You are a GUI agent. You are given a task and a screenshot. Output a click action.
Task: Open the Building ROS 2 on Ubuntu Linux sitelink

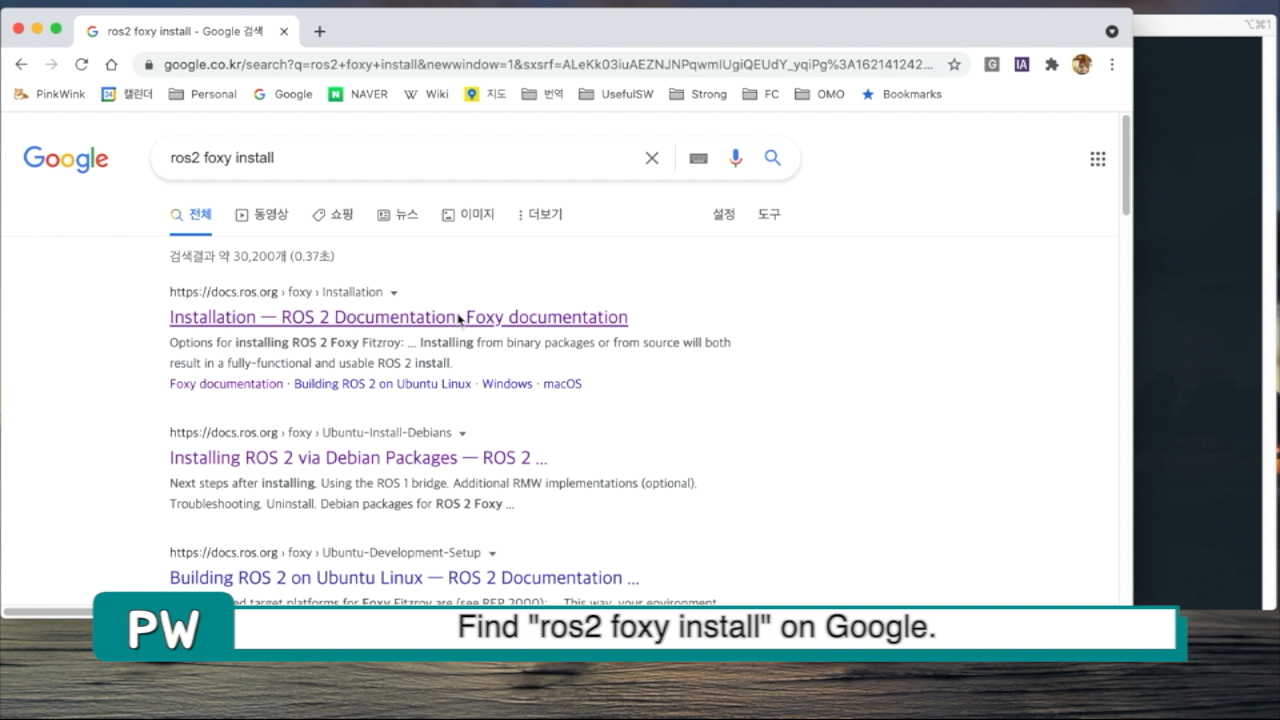(382, 384)
